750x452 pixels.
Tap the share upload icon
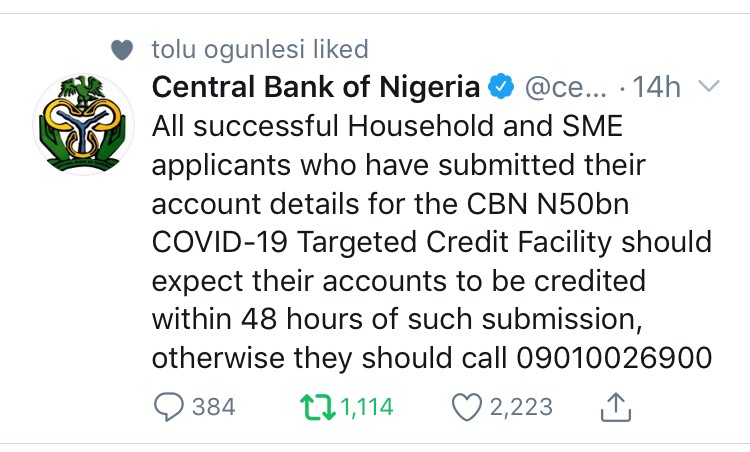pos(614,405)
